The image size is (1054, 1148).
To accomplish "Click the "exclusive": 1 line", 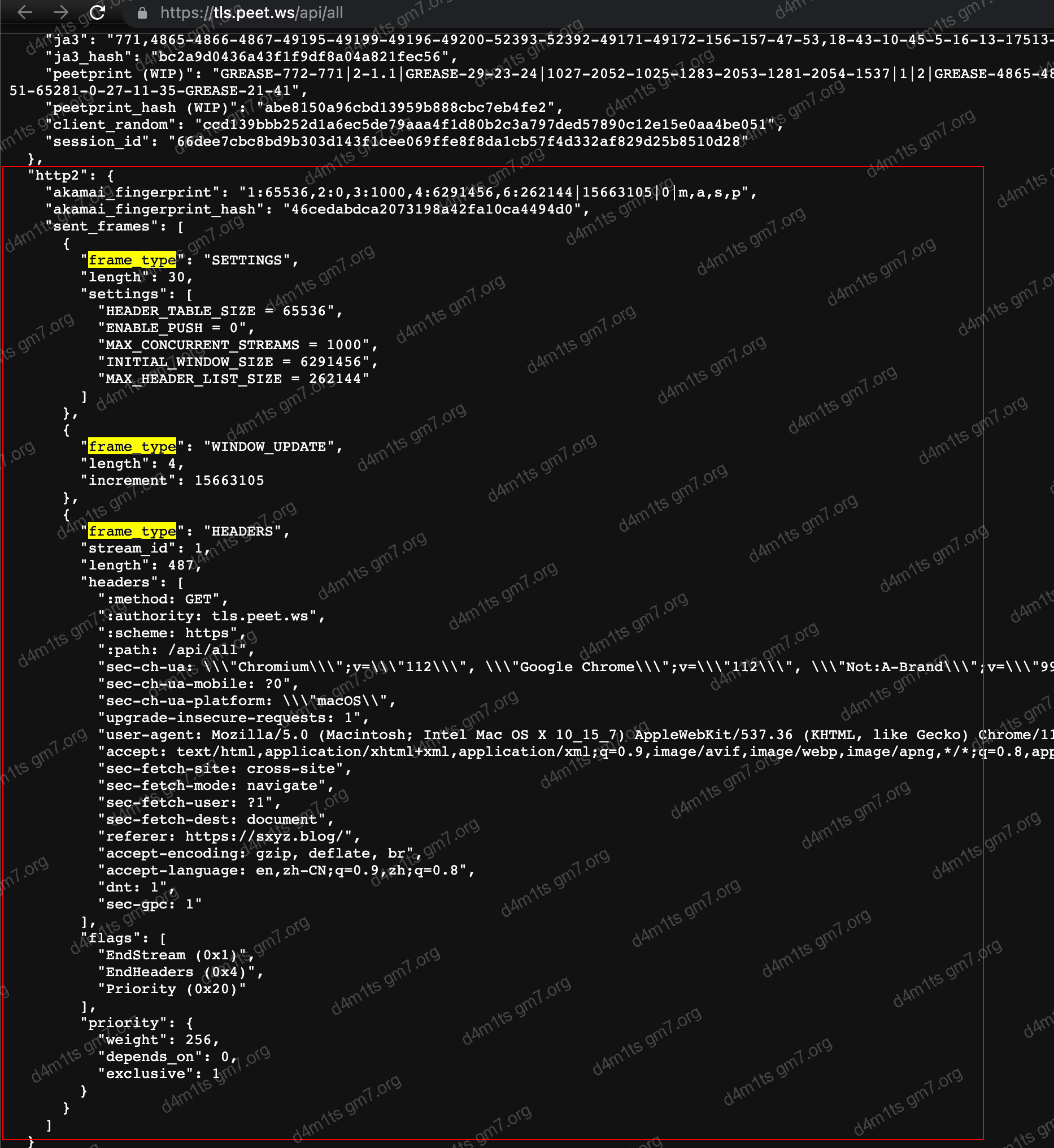I will pyautogui.click(x=159, y=1074).
